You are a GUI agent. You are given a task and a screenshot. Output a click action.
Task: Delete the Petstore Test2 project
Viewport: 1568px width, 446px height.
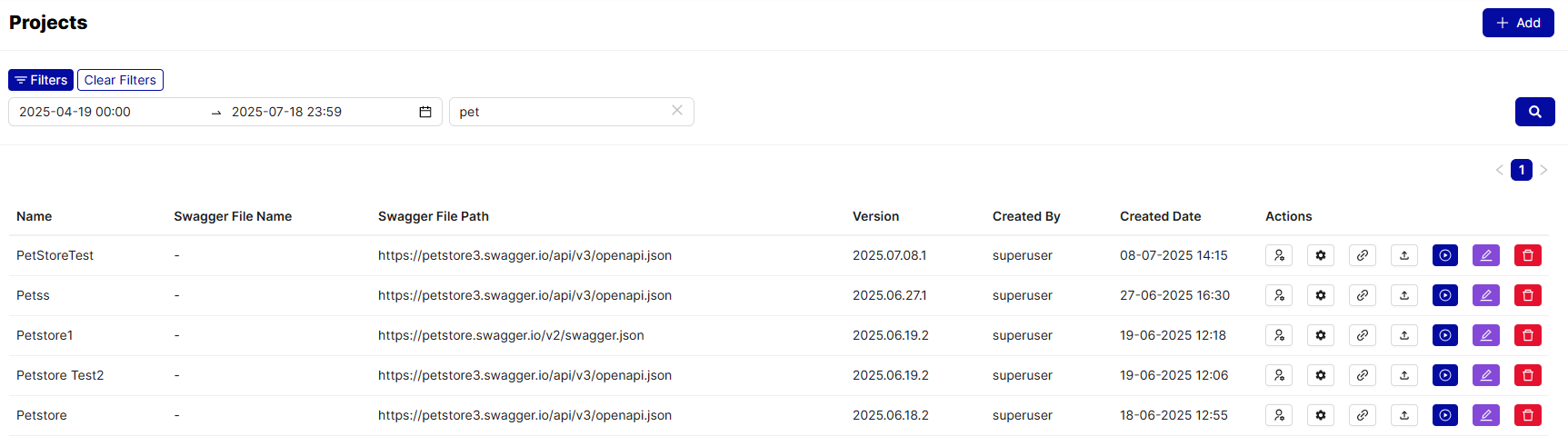(x=1527, y=375)
